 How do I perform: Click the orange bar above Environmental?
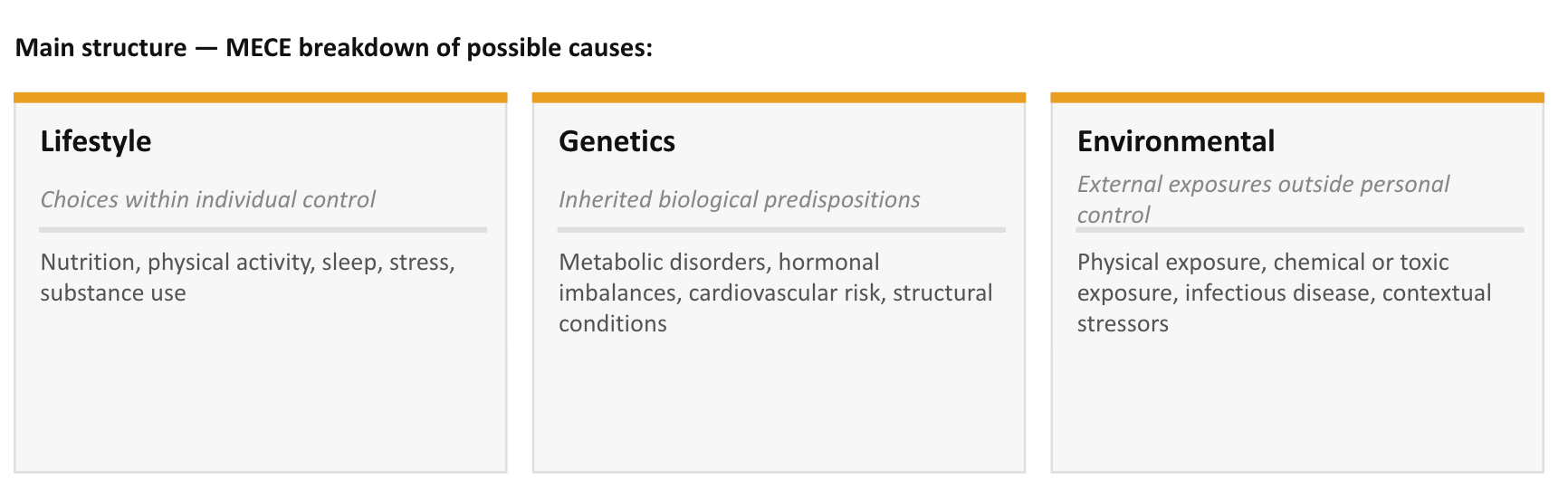tap(1297, 97)
